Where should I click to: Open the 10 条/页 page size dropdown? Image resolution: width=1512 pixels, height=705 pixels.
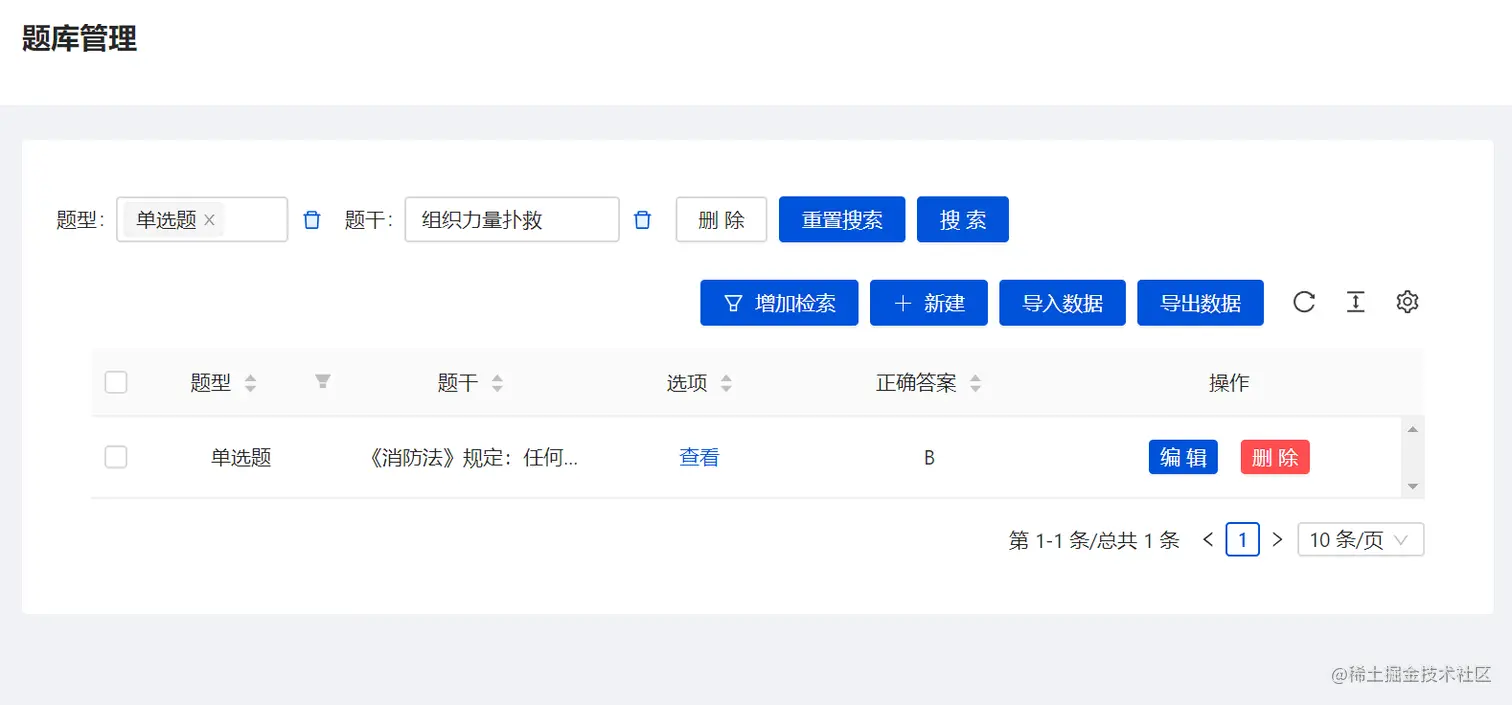coord(1361,540)
